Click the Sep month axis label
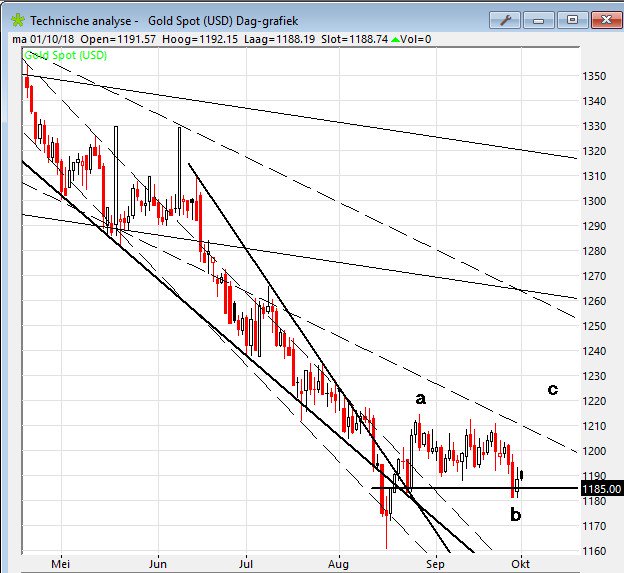This screenshot has height=573, width=624. tap(435, 564)
